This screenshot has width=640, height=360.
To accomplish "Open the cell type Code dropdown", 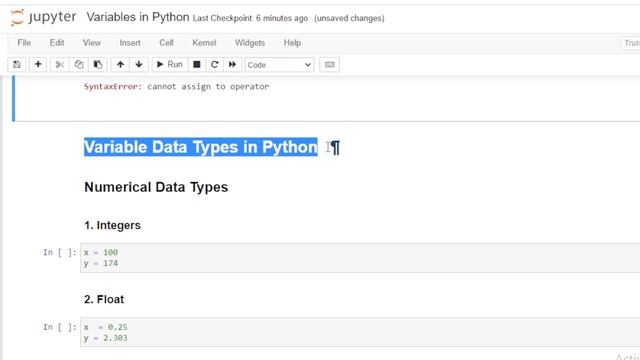I will click(280, 65).
